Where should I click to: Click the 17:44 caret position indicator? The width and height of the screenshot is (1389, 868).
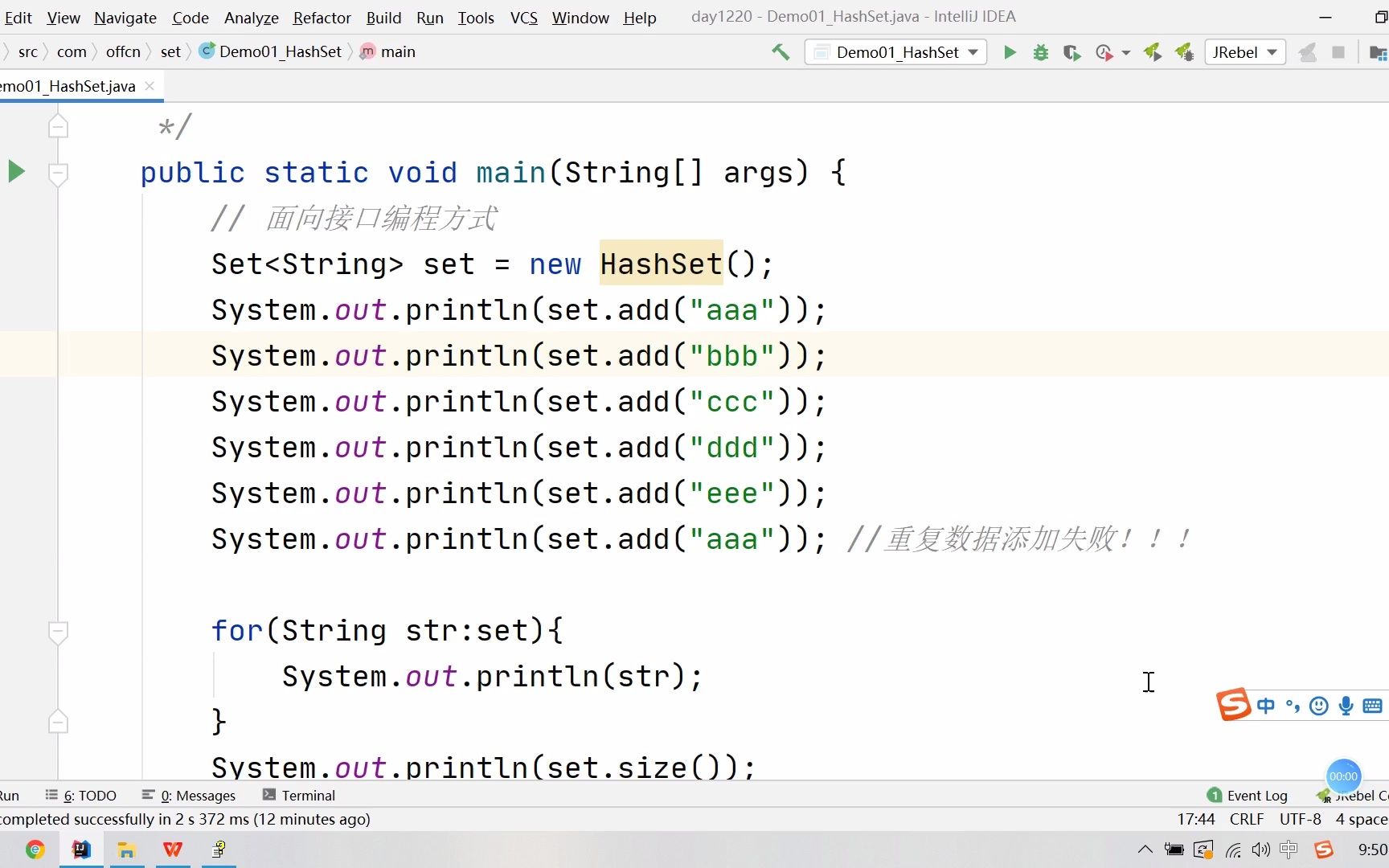1195,819
